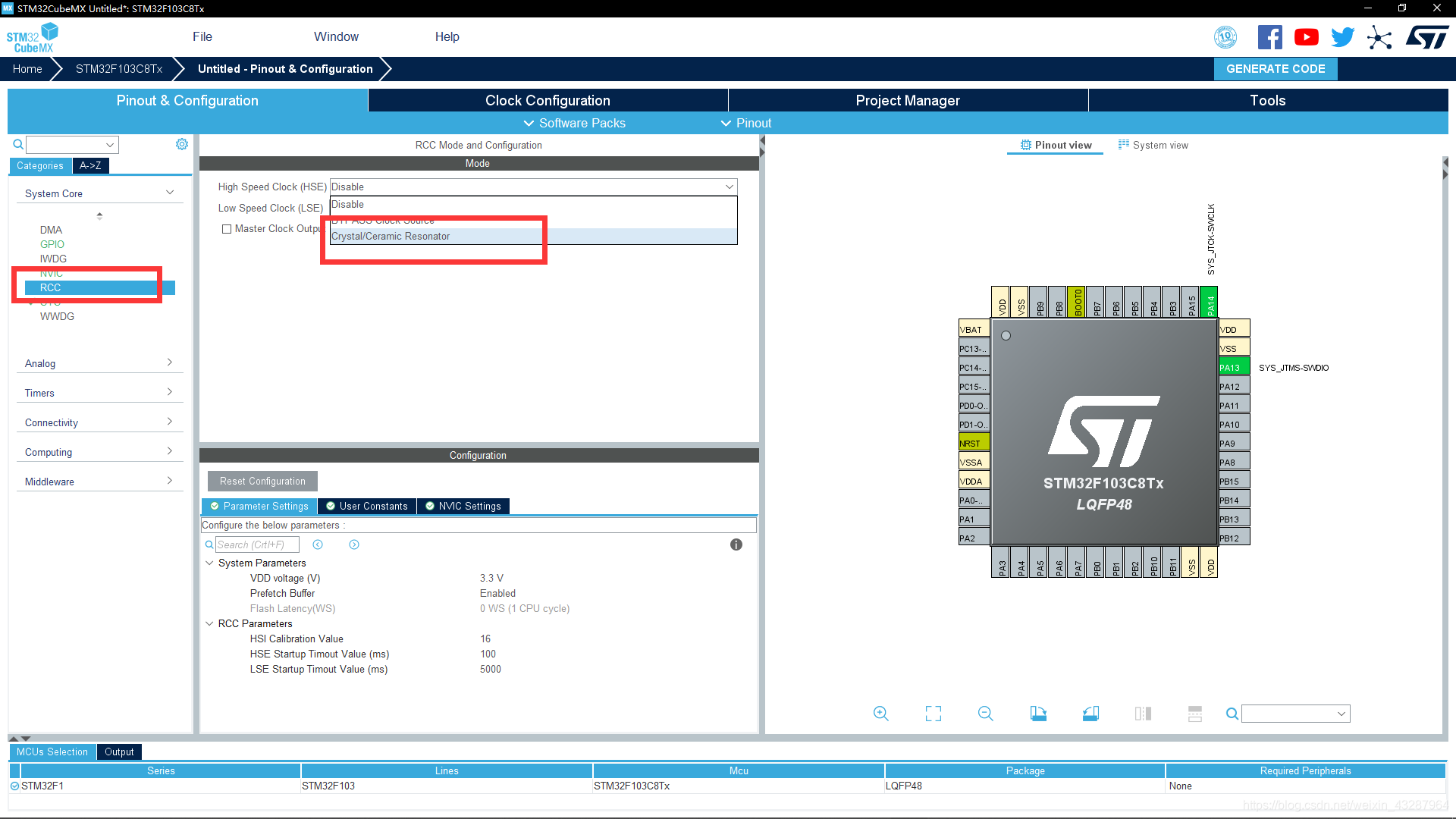
Task: Show parameter info icon
Action: [x=736, y=544]
